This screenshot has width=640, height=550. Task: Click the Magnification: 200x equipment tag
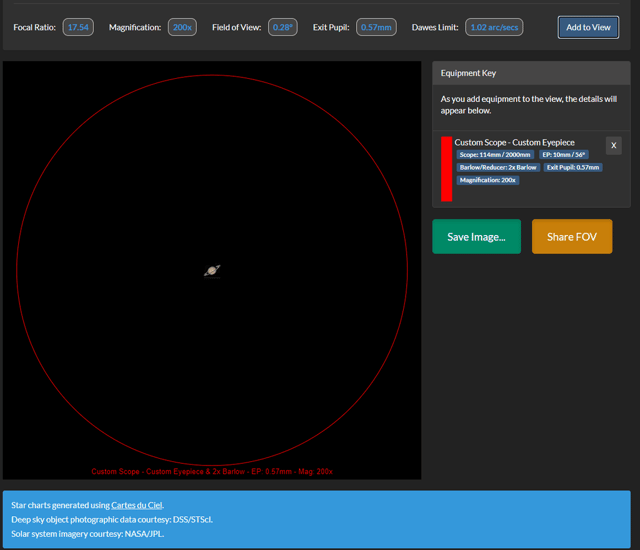[x=488, y=180]
